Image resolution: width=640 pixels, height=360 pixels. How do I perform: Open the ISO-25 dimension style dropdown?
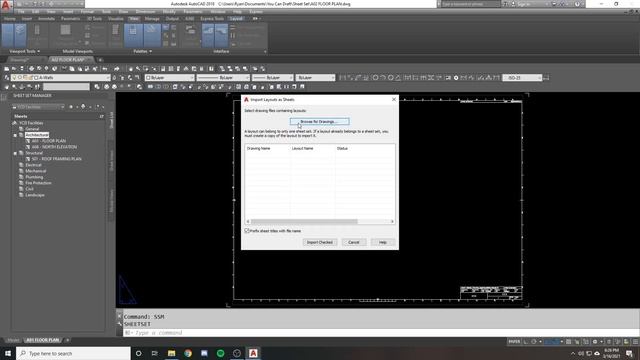click(522, 78)
